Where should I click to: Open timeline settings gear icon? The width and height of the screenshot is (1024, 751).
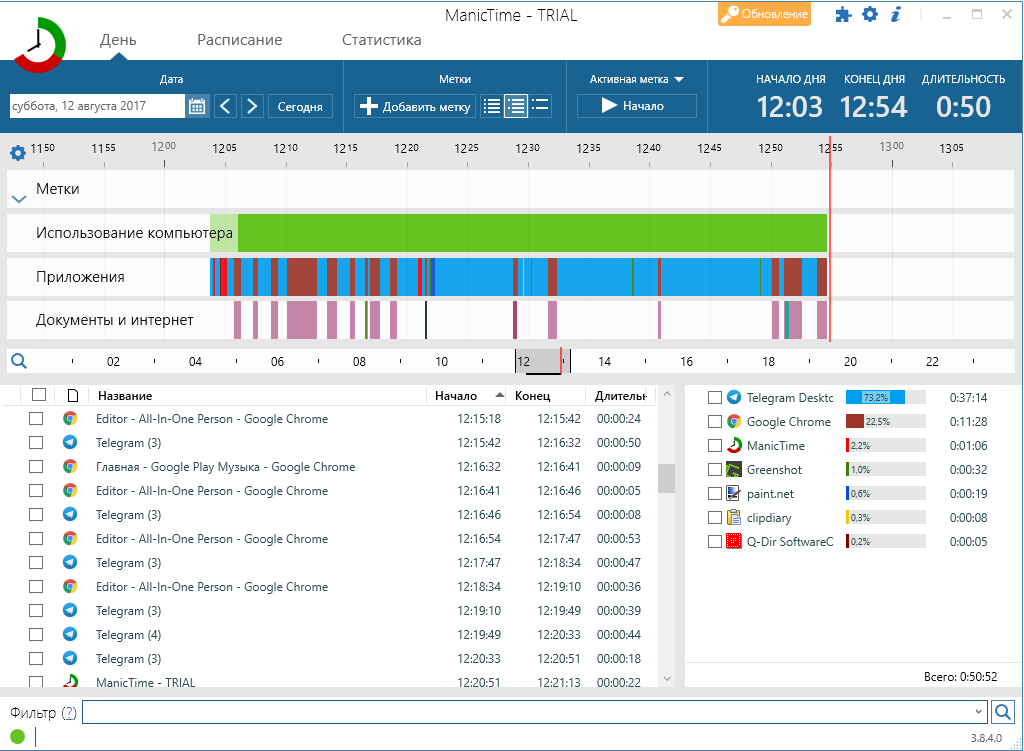18,153
